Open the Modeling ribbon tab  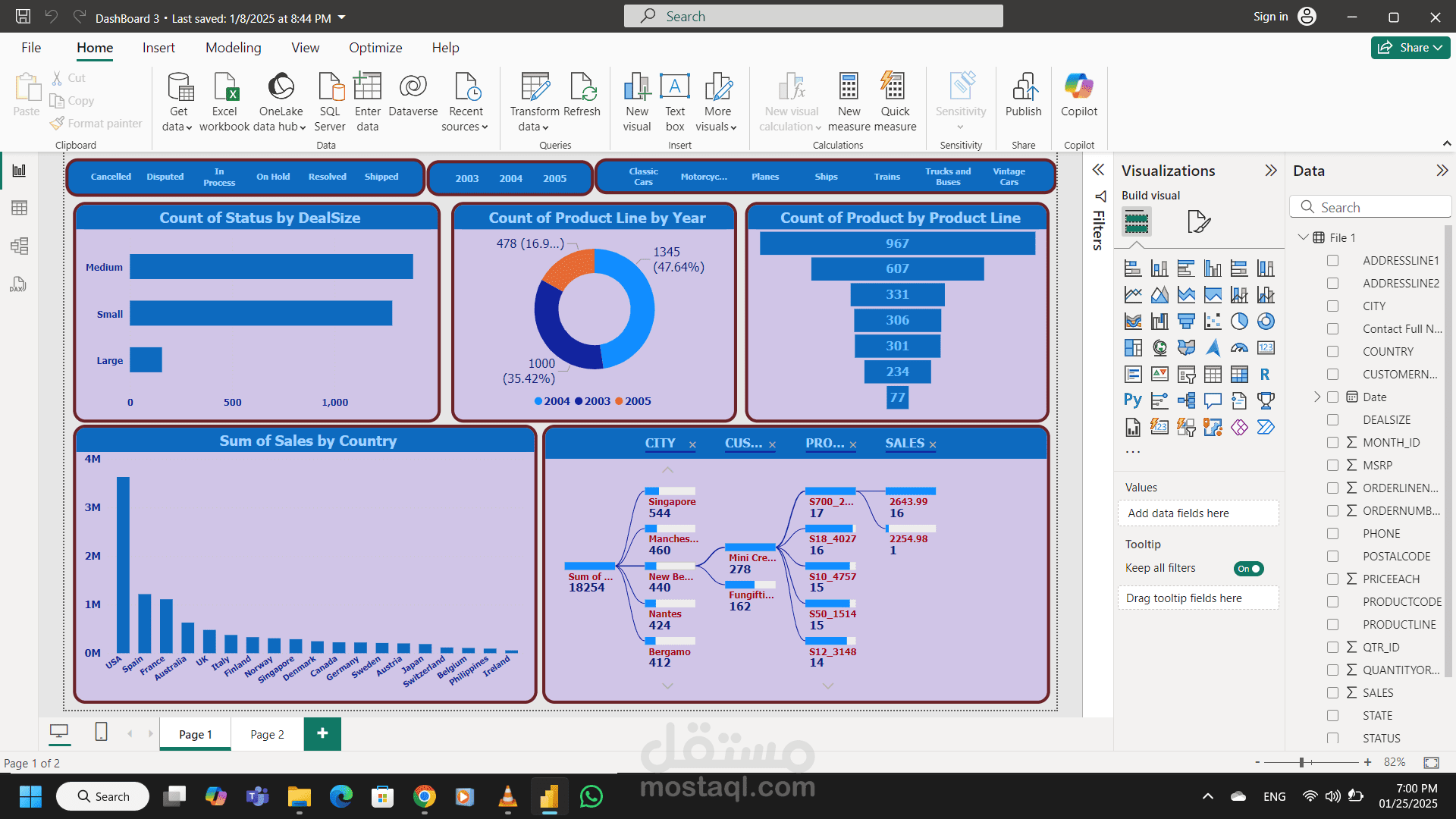click(233, 48)
